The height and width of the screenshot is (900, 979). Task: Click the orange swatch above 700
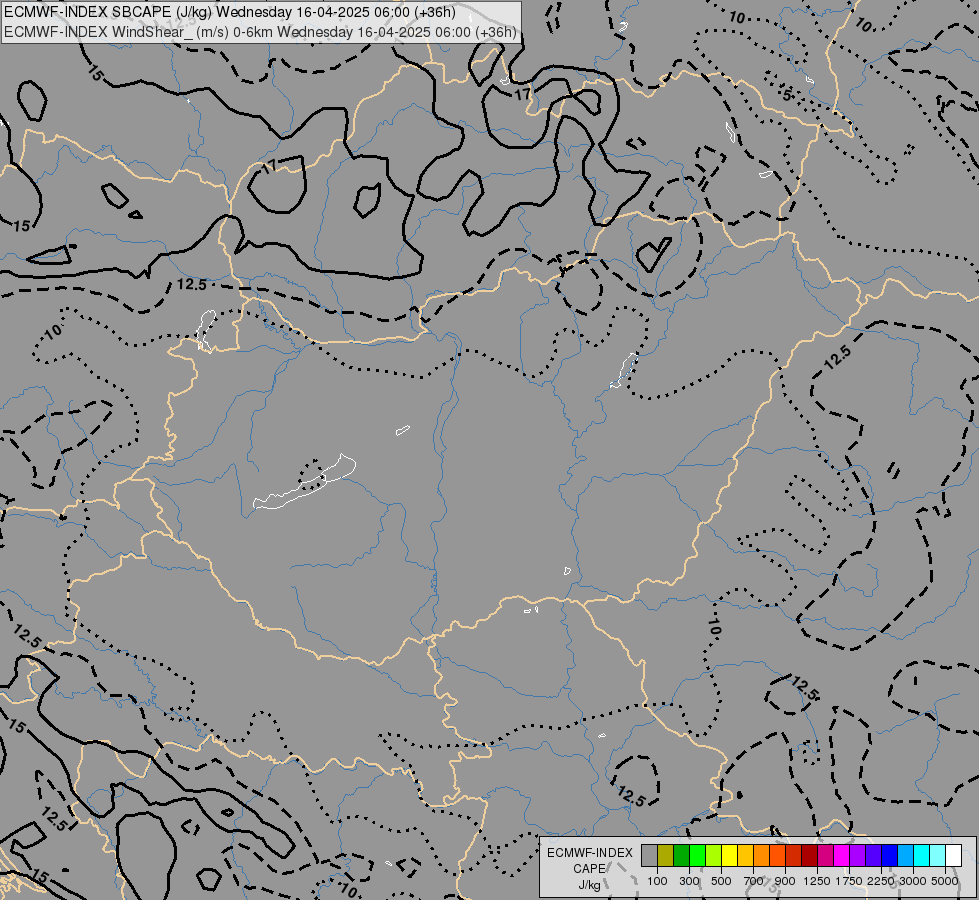pos(761,855)
